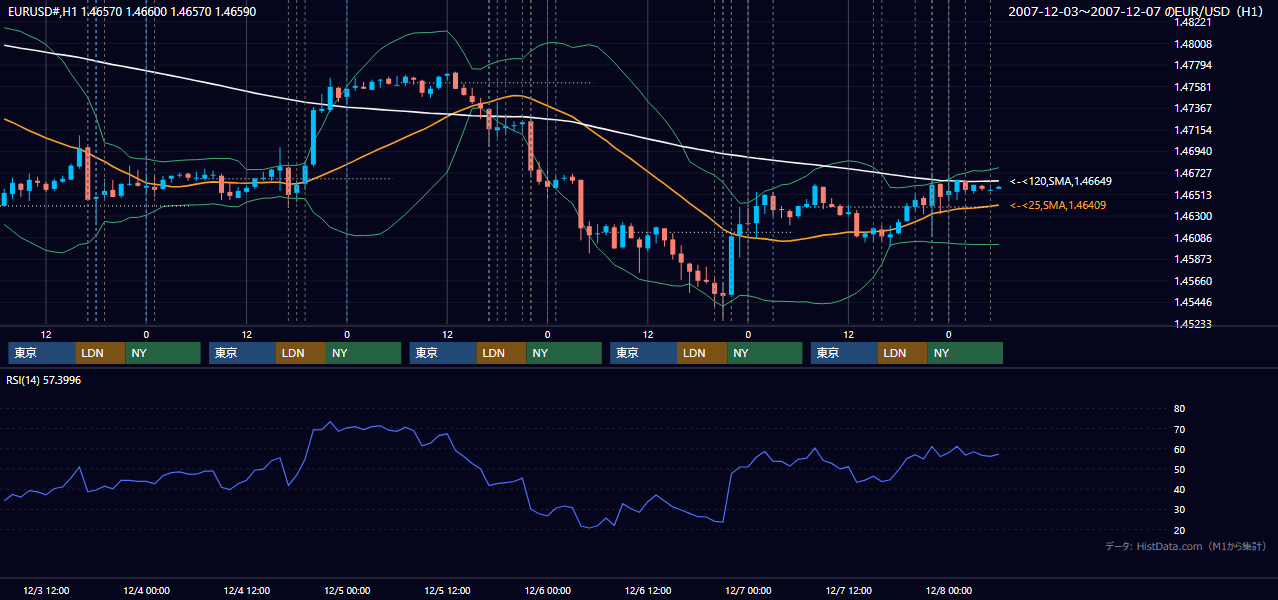This screenshot has width=1278, height=600.
Task: Click the LDN session block for 12/7
Action: coord(903,353)
